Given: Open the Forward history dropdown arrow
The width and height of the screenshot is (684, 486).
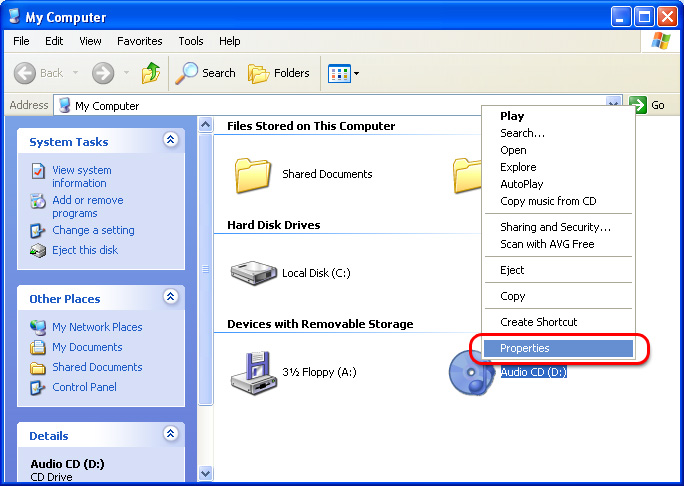Looking at the screenshot, I should pyautogui.click(x=127, y=72).
